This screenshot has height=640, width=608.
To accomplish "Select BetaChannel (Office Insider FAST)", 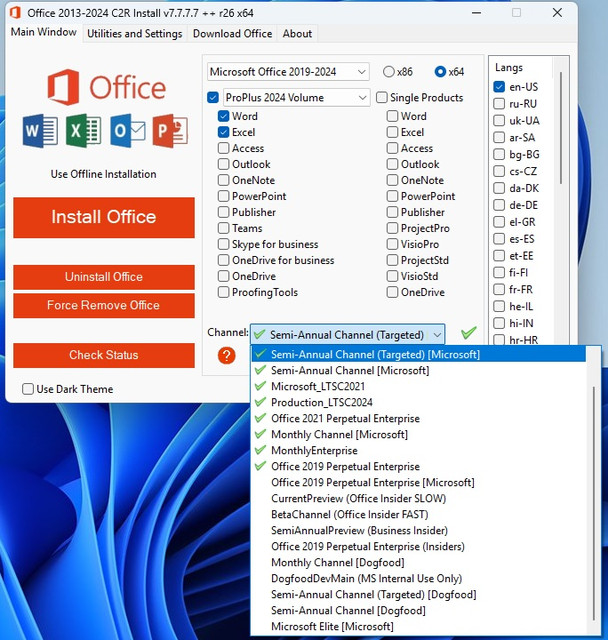I will pyautogui.click(x=419, y=514).
